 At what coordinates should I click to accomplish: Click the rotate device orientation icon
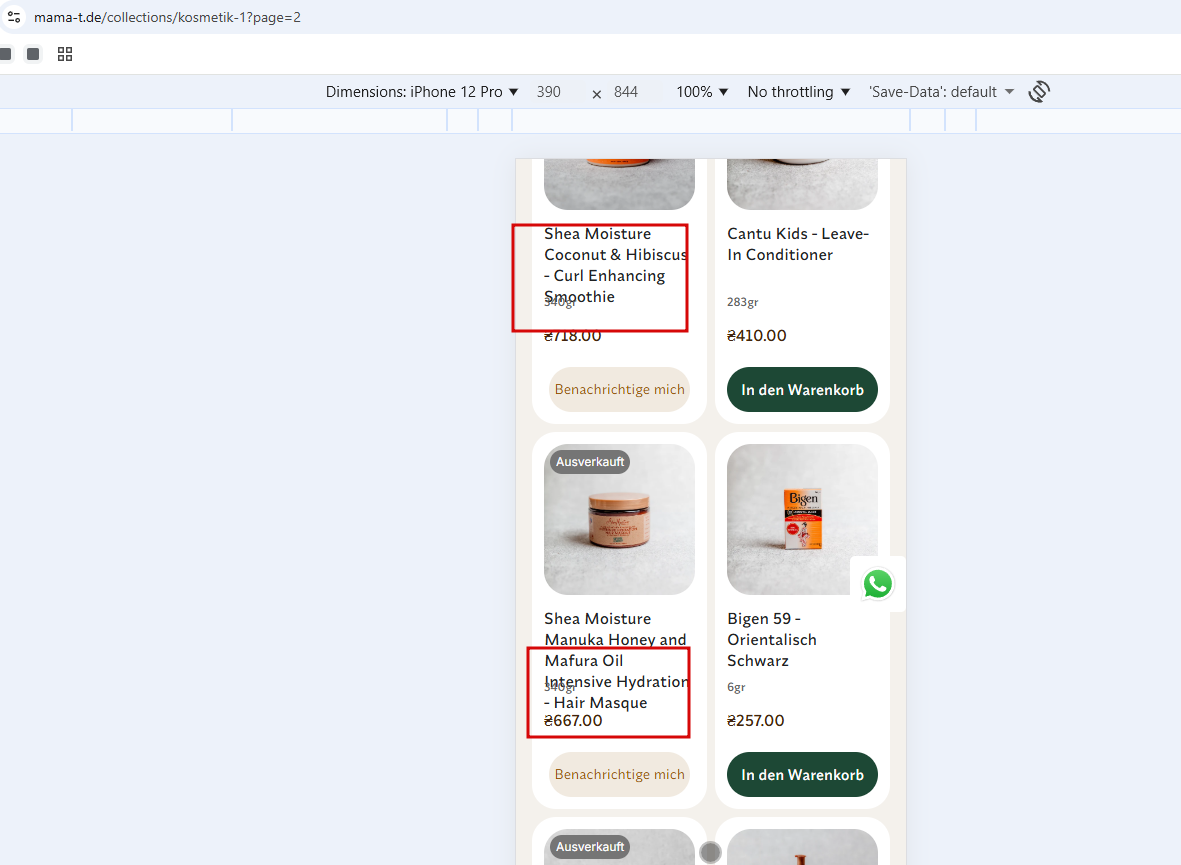pyautogui.click(x=1039, y=92)
